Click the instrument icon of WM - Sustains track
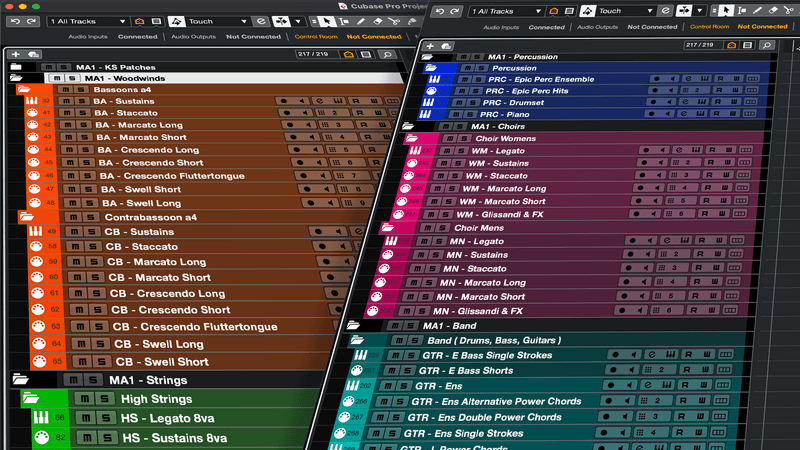800x450 pixels. (x=412, y=163)
